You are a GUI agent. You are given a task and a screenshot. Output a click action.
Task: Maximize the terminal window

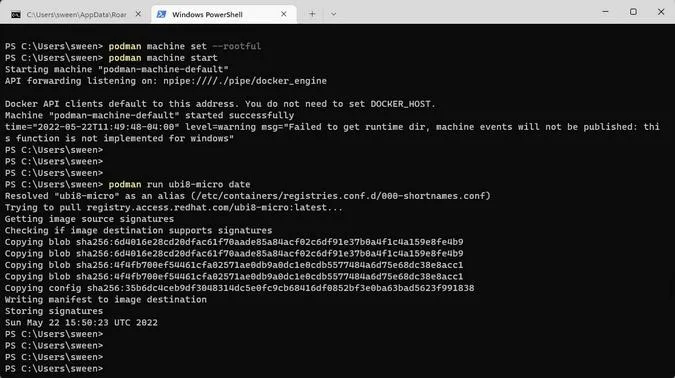click(x=633, y=12)
